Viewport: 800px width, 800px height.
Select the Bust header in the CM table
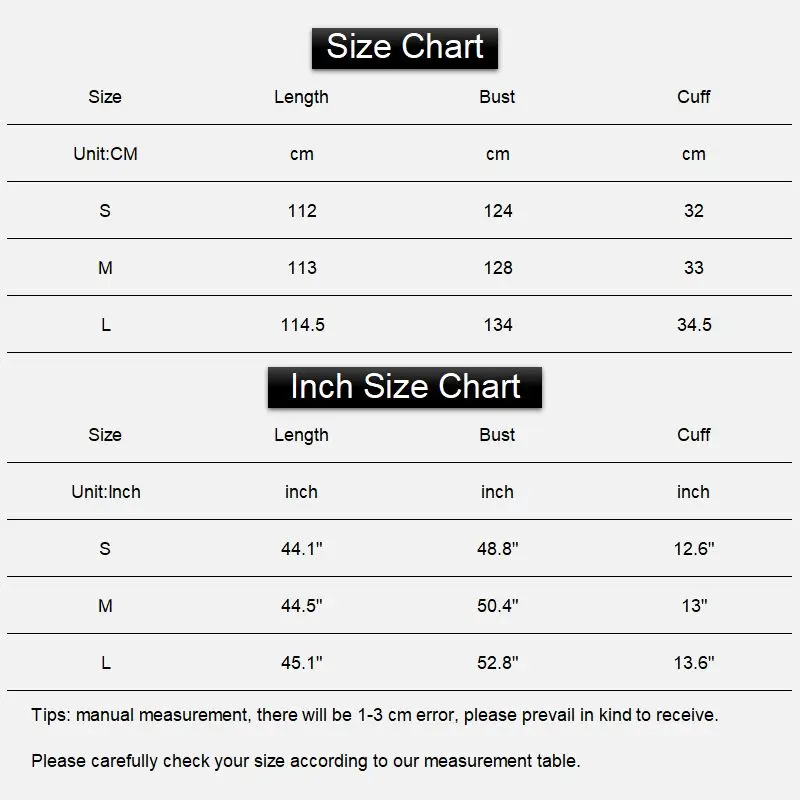tap(497, 97)
